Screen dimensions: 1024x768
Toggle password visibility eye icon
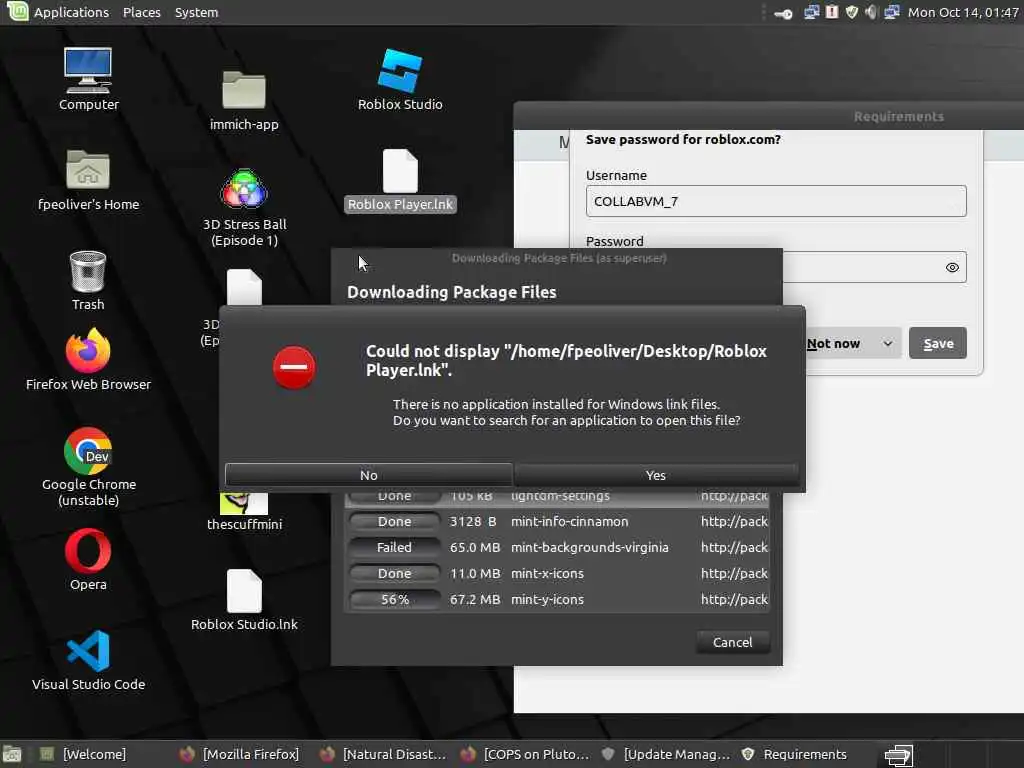(x=952, y=267)
